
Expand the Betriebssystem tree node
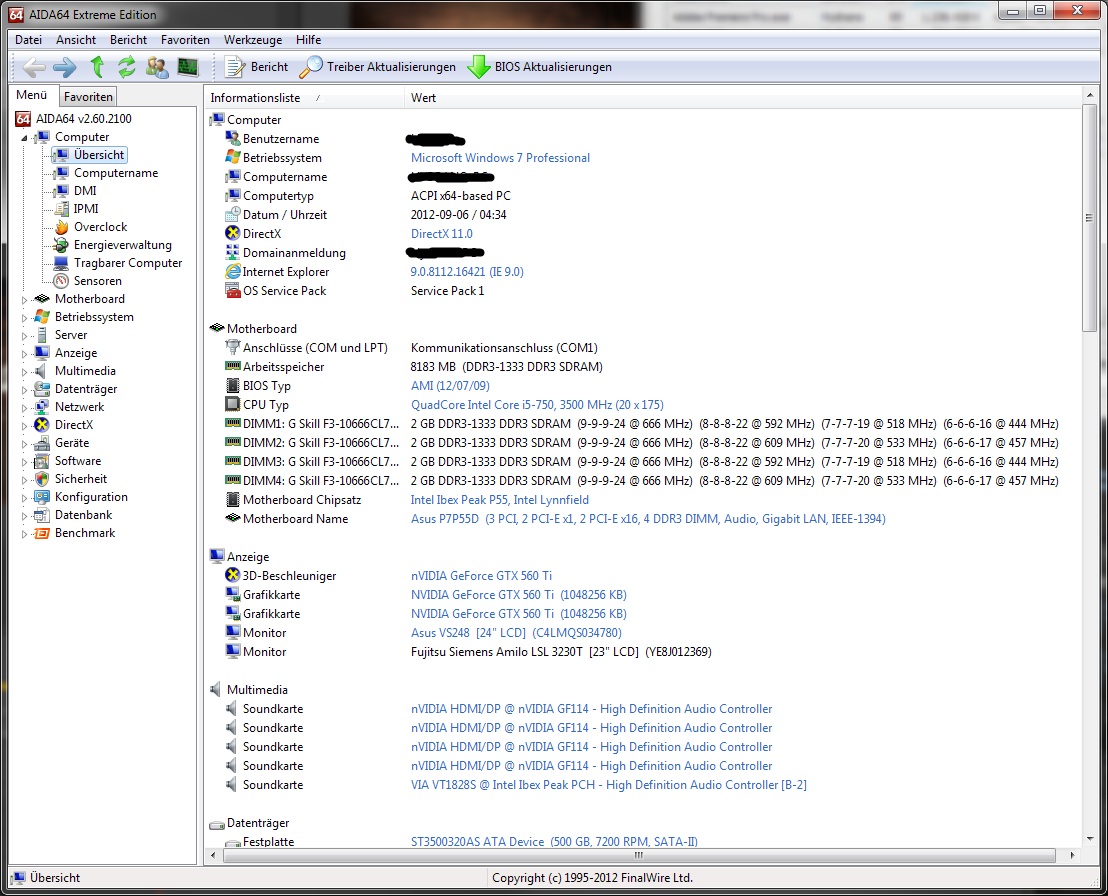24,318
